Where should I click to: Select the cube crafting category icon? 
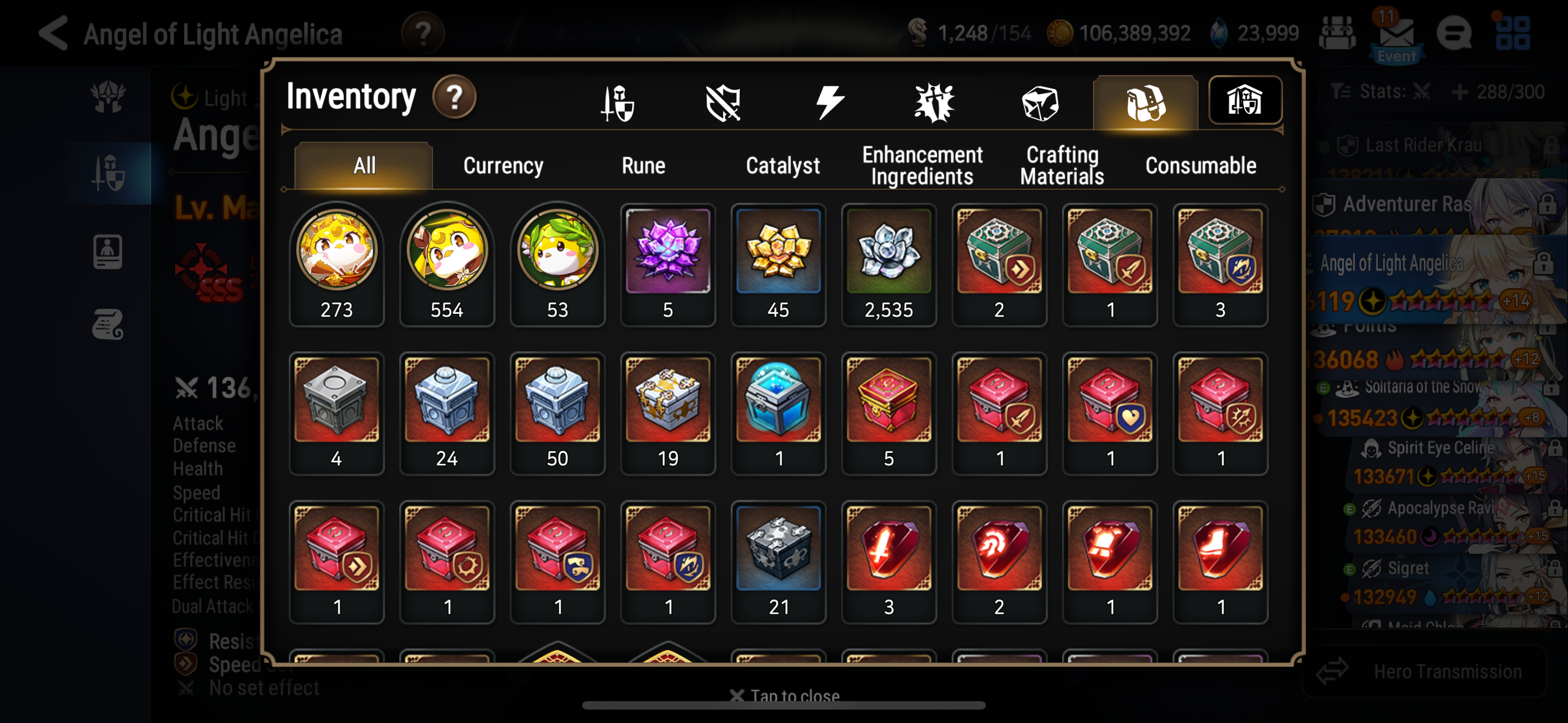tap(1040, 102)
